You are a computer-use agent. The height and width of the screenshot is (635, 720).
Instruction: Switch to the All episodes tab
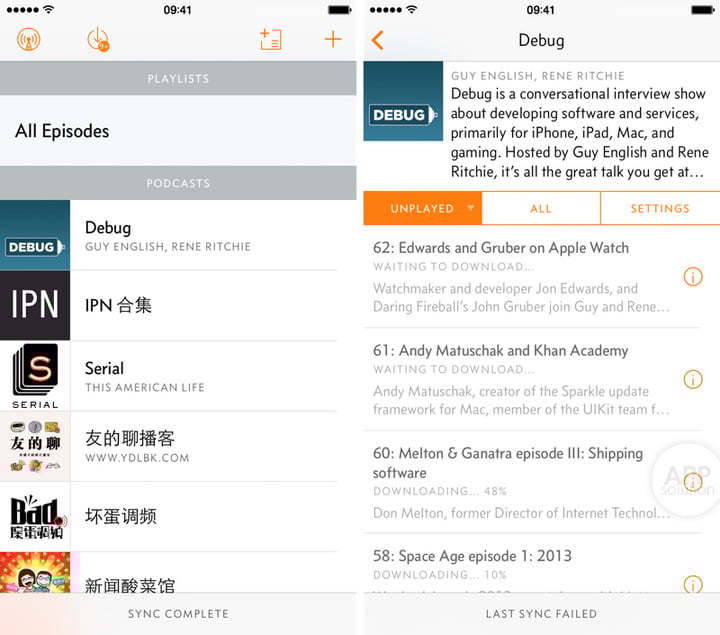pyautogui.click(x=541, y=209)
